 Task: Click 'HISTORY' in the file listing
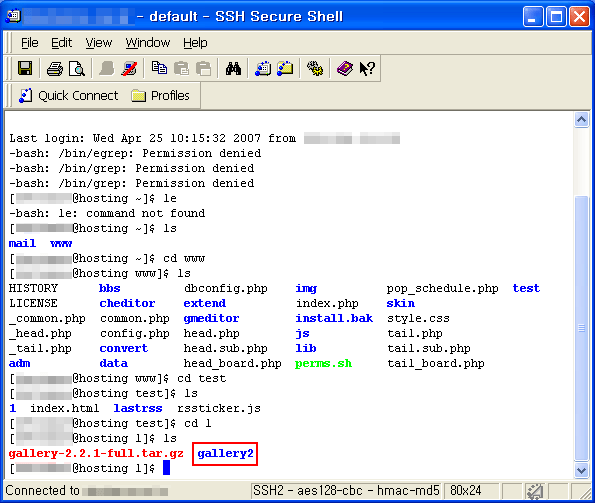click(x=33, y=288)
